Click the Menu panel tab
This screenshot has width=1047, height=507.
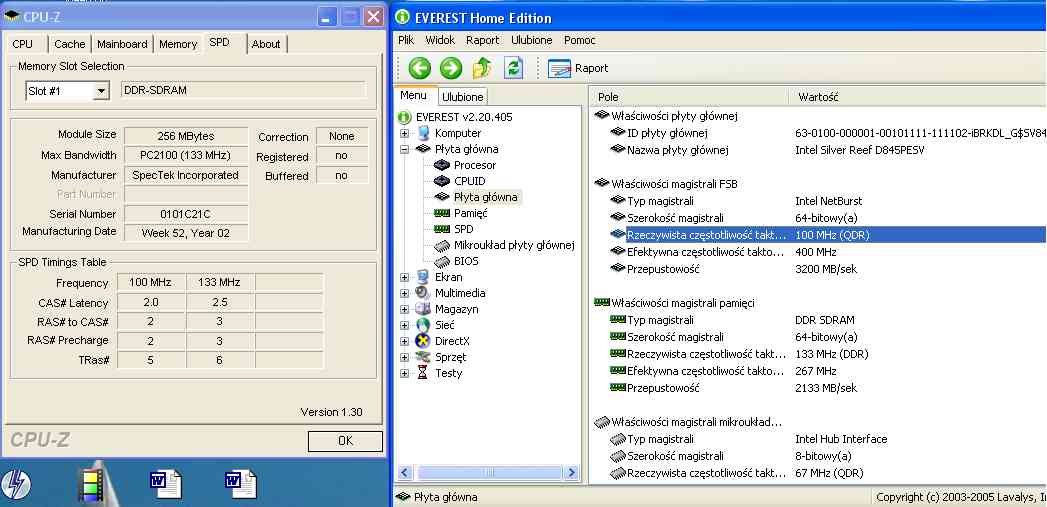coord(413,96)
